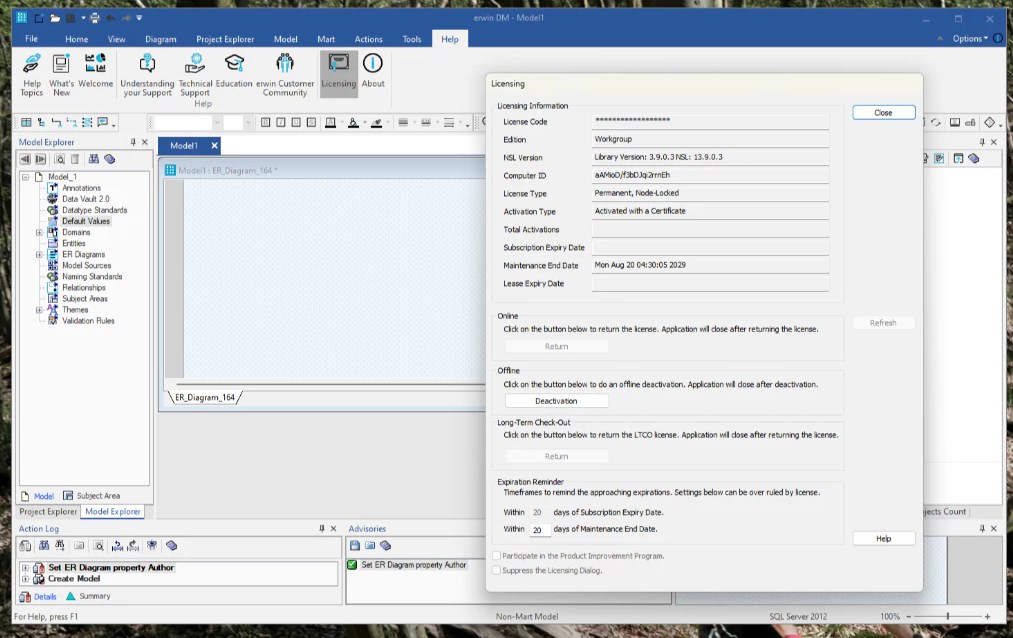
Task: Open Understanding your Support
Action: [147, 75]
